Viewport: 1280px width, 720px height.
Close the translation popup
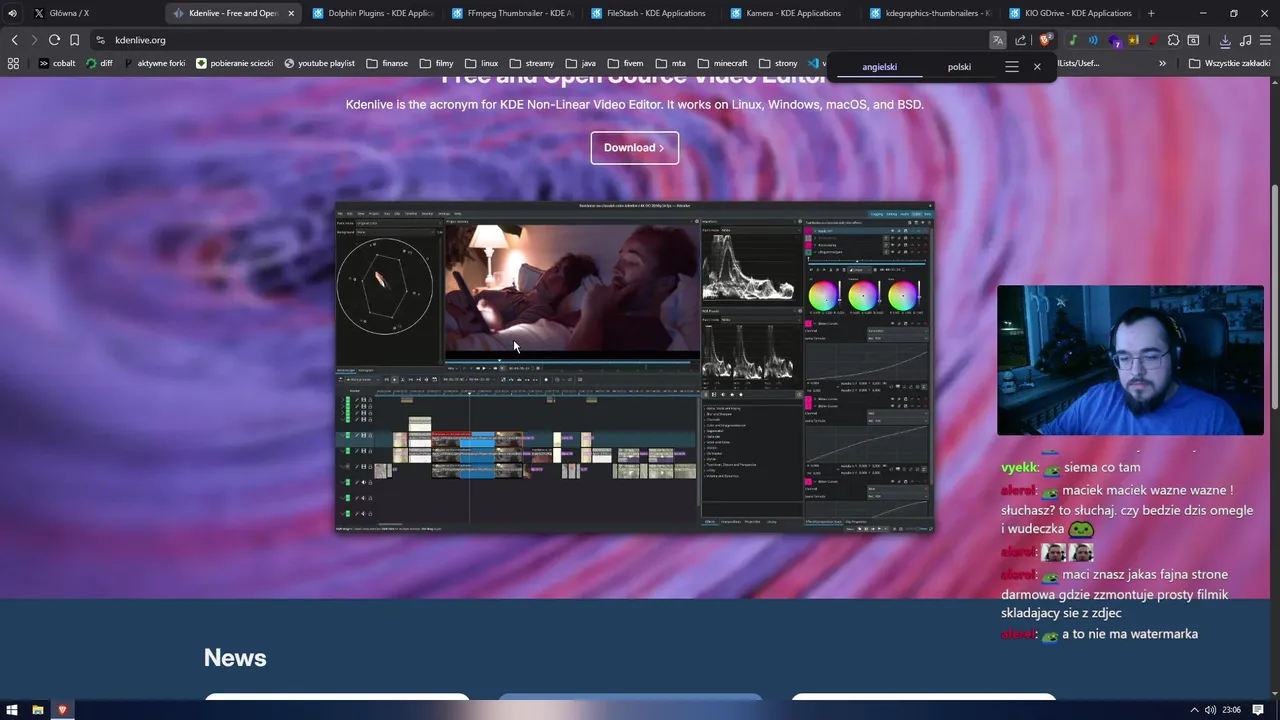pyautogui.click(x=1037, y=66)
